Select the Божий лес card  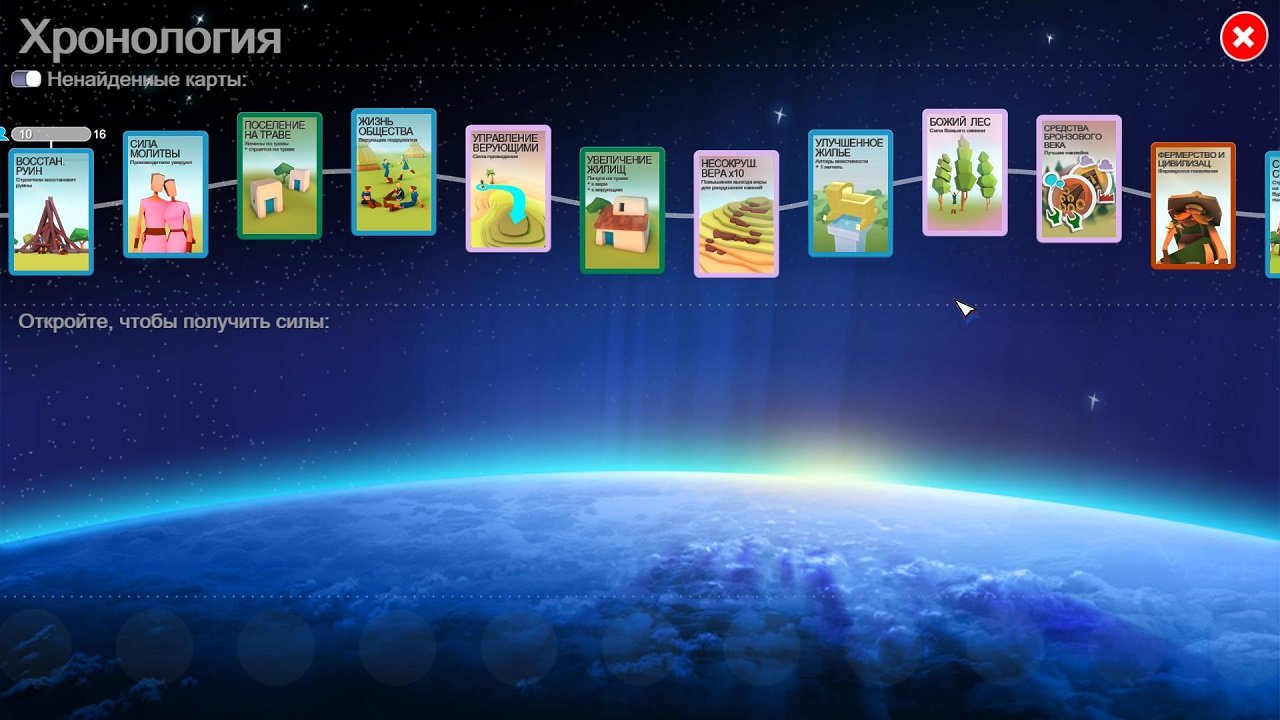coord(964,172)
